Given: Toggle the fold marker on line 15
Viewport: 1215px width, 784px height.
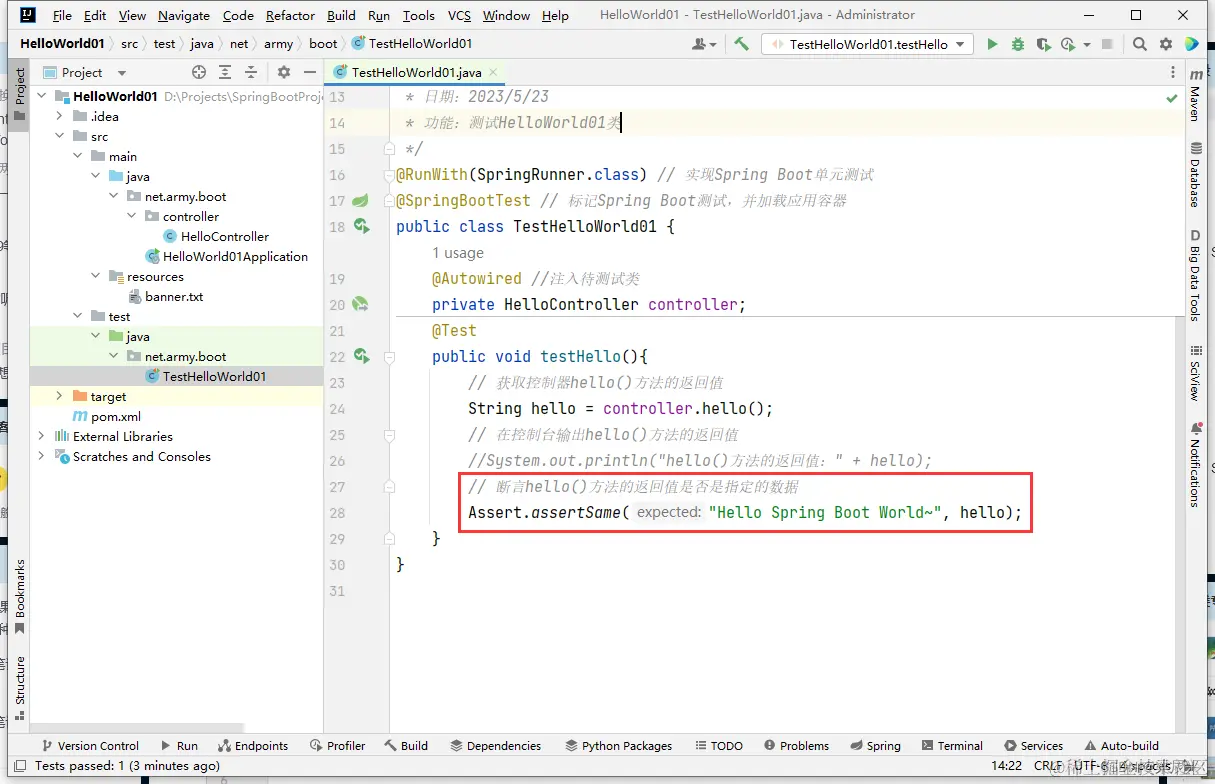Looking at the screenshot, I should pos(390,148).
